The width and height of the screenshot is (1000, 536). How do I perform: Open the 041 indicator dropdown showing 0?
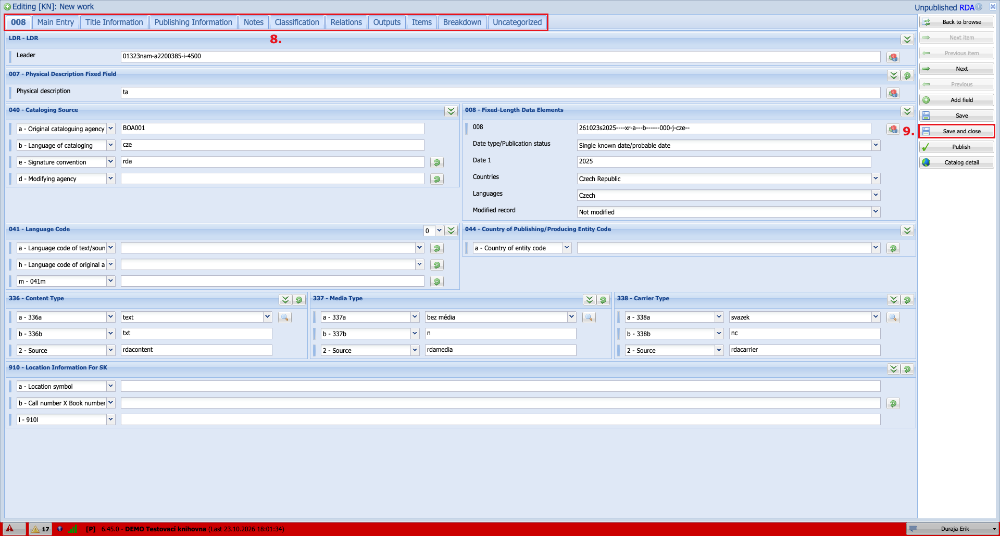pyautogui.click(x=439, y=230)
